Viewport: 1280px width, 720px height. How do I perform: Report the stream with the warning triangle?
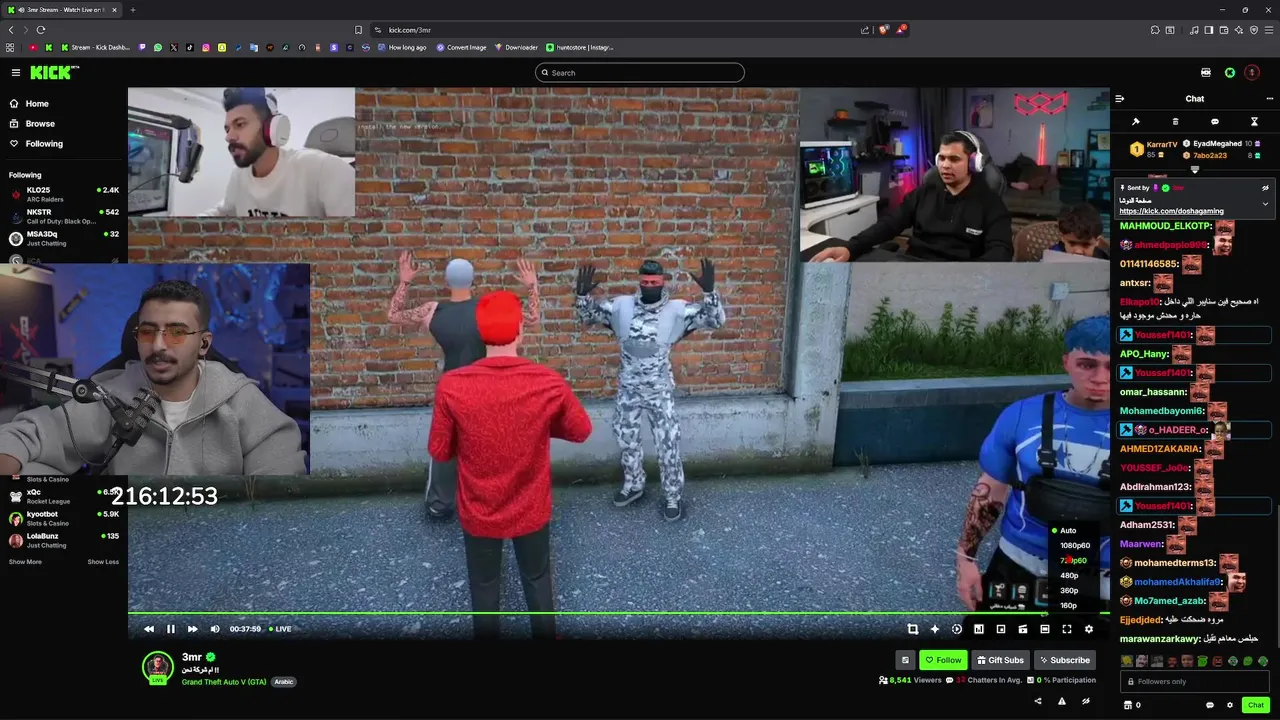(x=1062, y=701)
